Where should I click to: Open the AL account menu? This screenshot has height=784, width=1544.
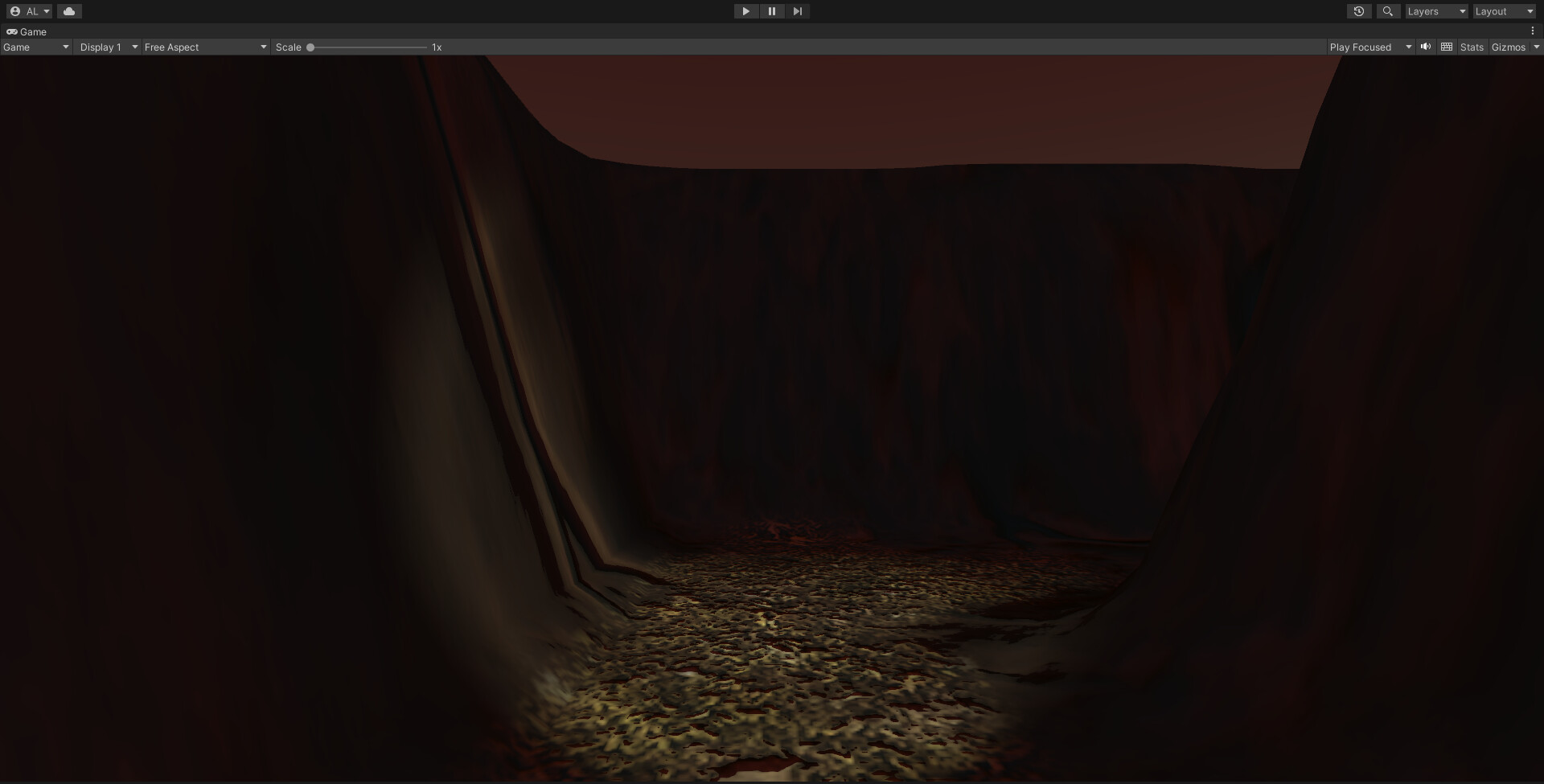pos(30,11)
